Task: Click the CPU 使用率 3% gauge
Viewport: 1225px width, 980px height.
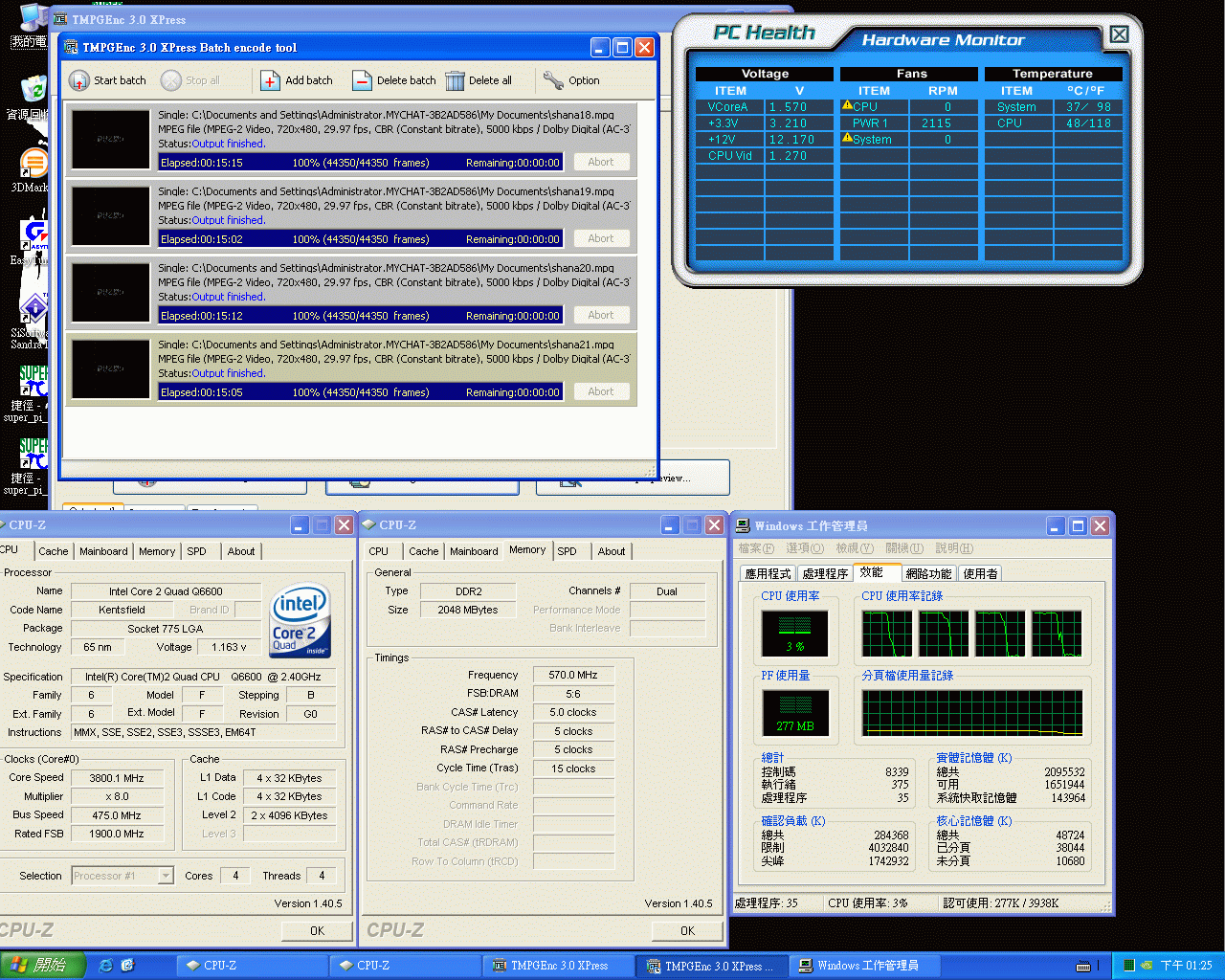Action: 795,633
